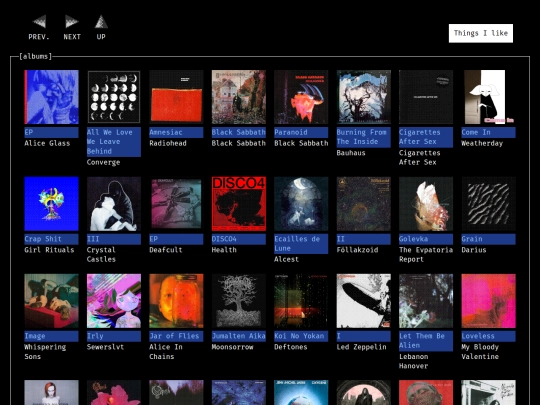Follow the Jar of Flies link
The image size is (540, 405).
click(x=176, y=336)
